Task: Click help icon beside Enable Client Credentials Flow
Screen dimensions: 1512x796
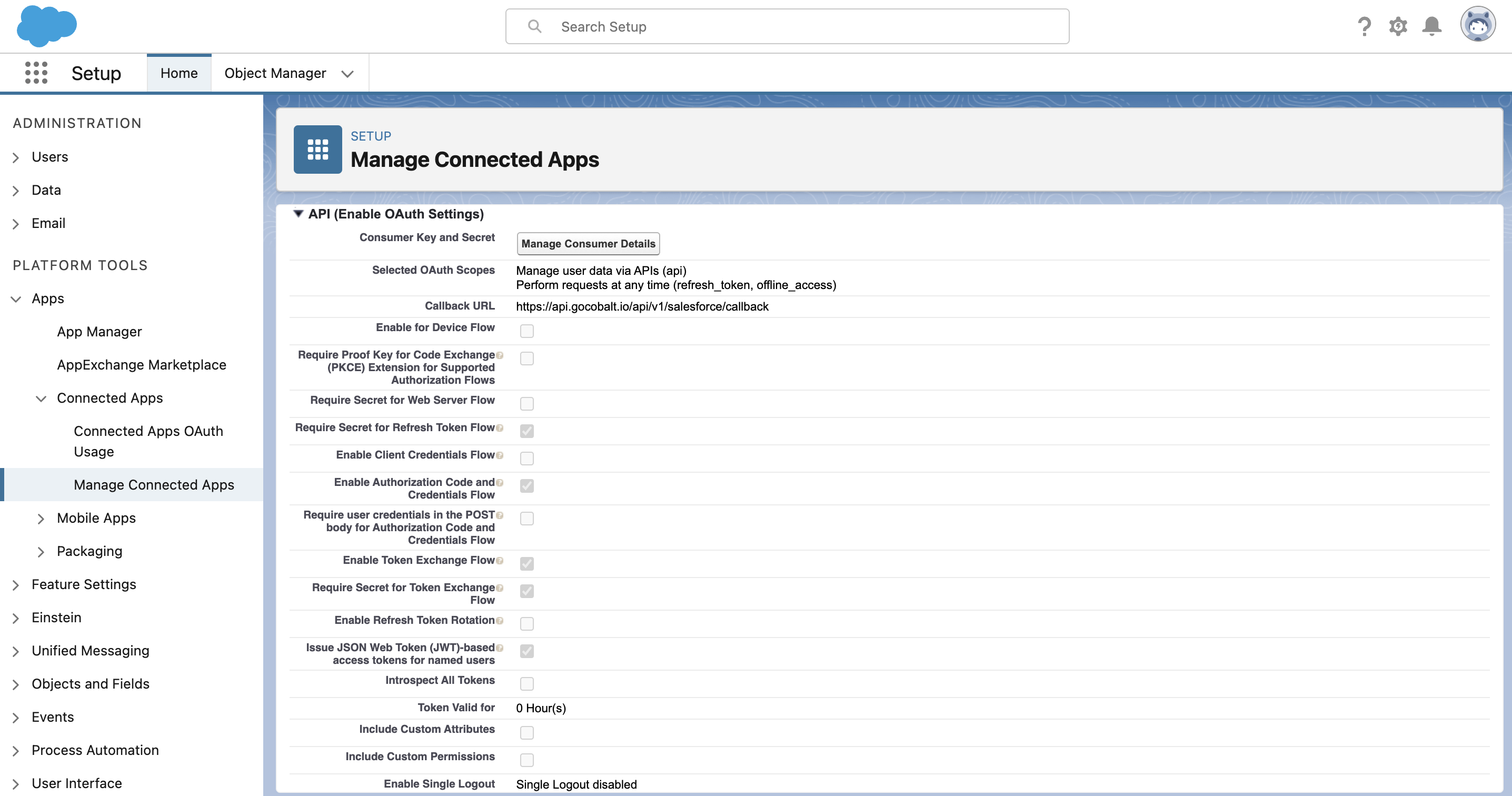Action: (500, 455)
